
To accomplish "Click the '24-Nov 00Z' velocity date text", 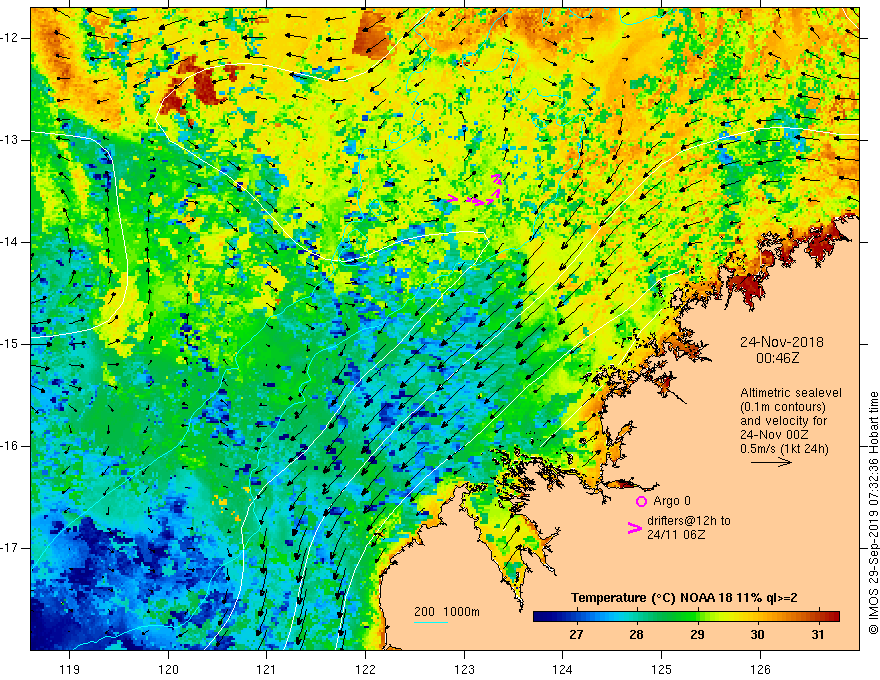I will [776, 435].
